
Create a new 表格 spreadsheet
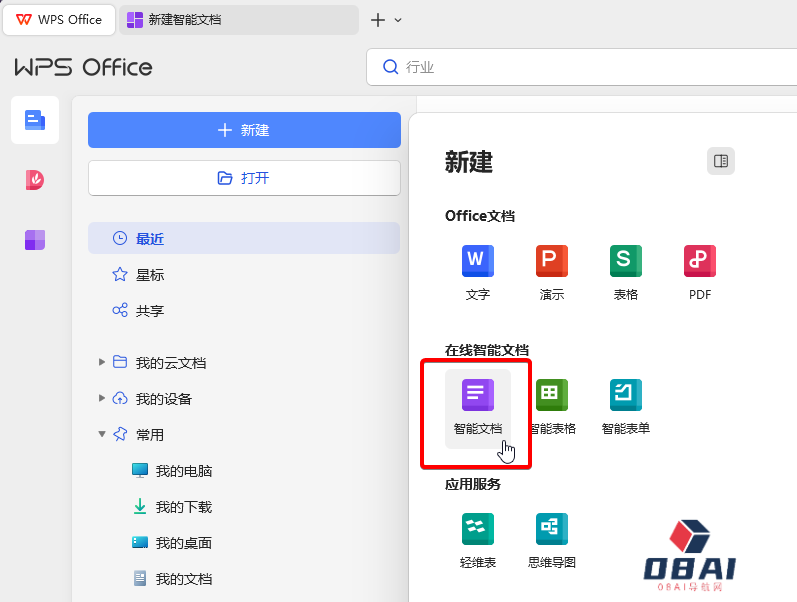pos(625,271)
